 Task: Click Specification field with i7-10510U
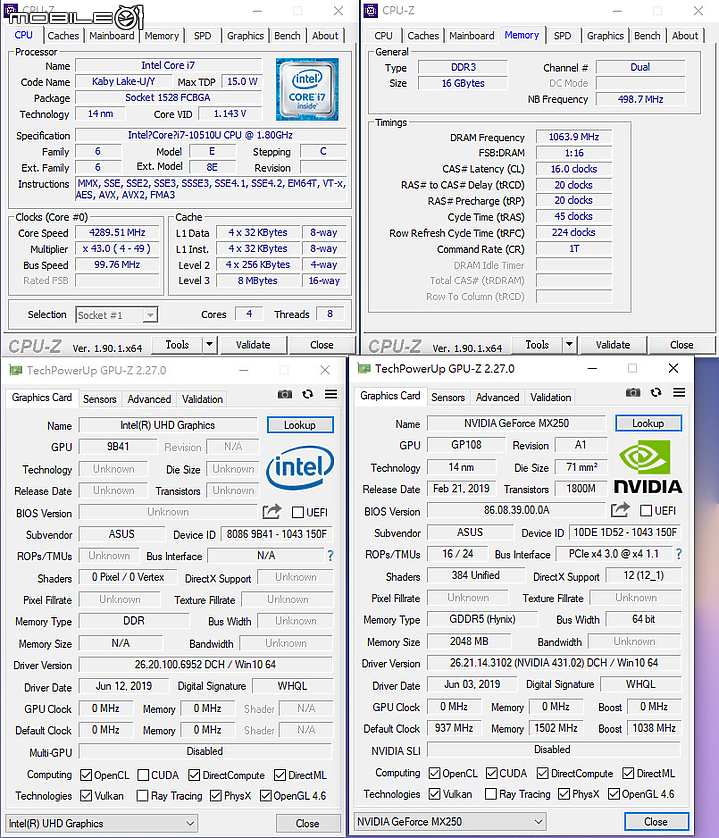tap(211, 135)
